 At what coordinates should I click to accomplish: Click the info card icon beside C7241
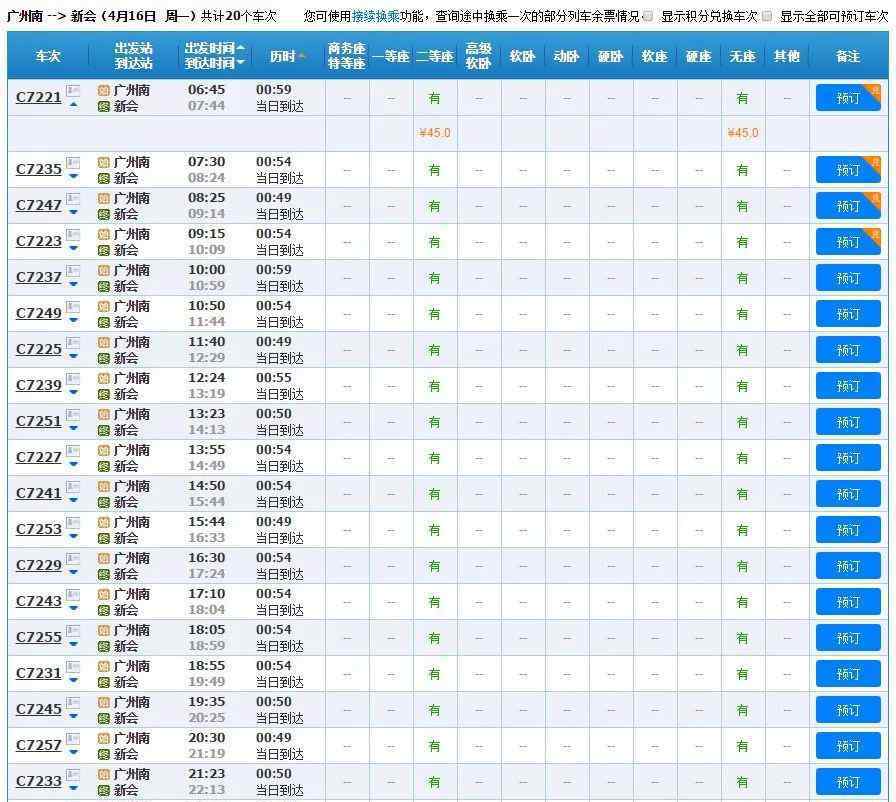pos(73,487)
